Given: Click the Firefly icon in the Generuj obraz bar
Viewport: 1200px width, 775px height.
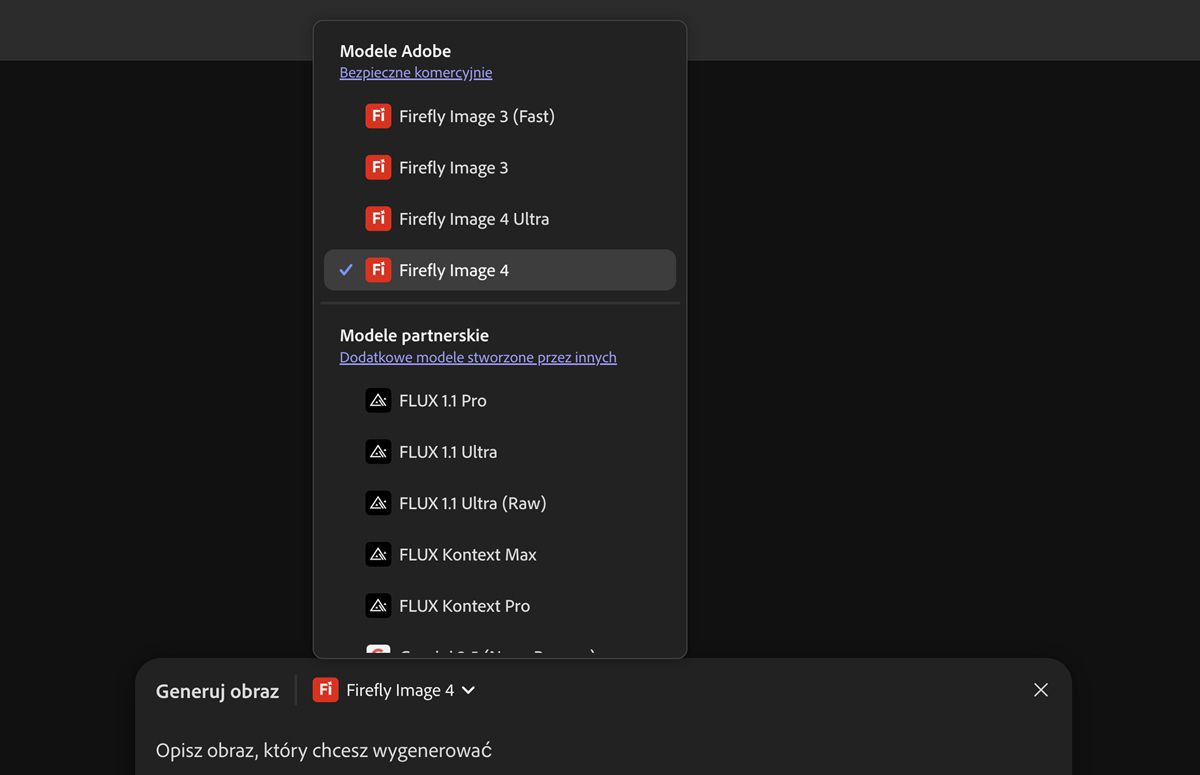Looking at the screenshot, I should tap(325, 690).
